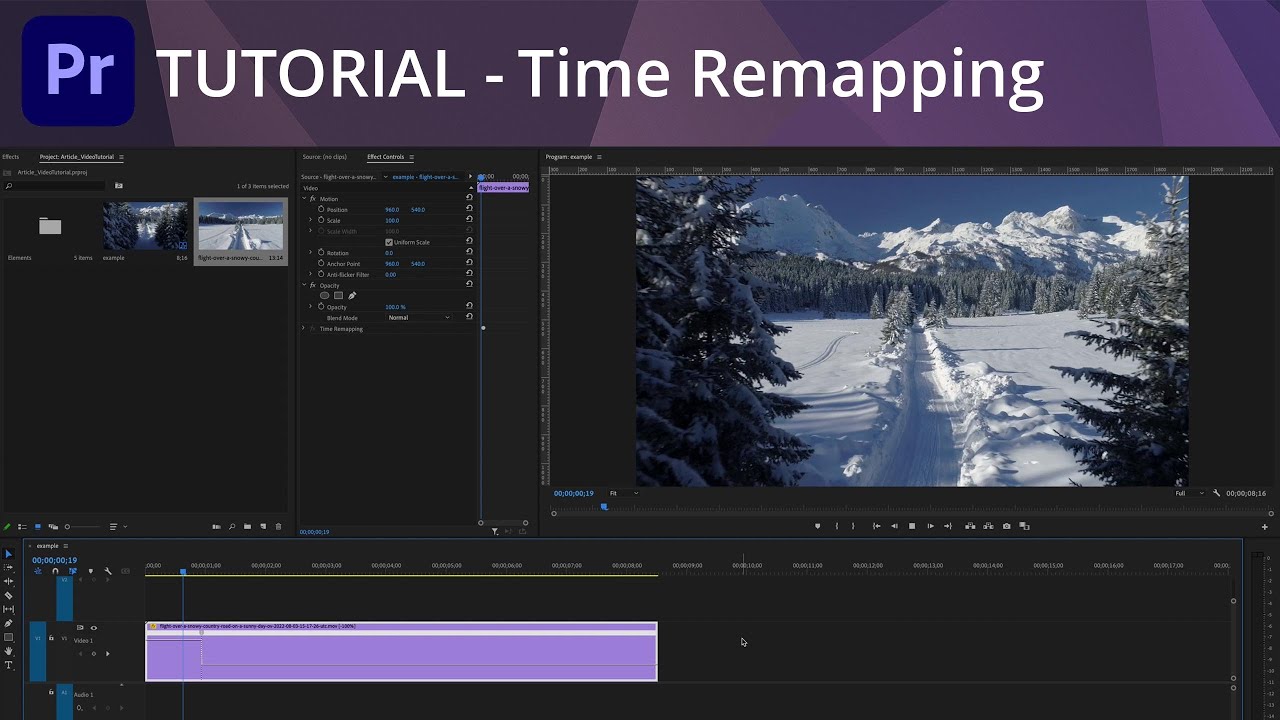Viewport: 1280px width, 720px height.
Task: Open the Project panel sort icons dropdown
Action: click(118, 526)
